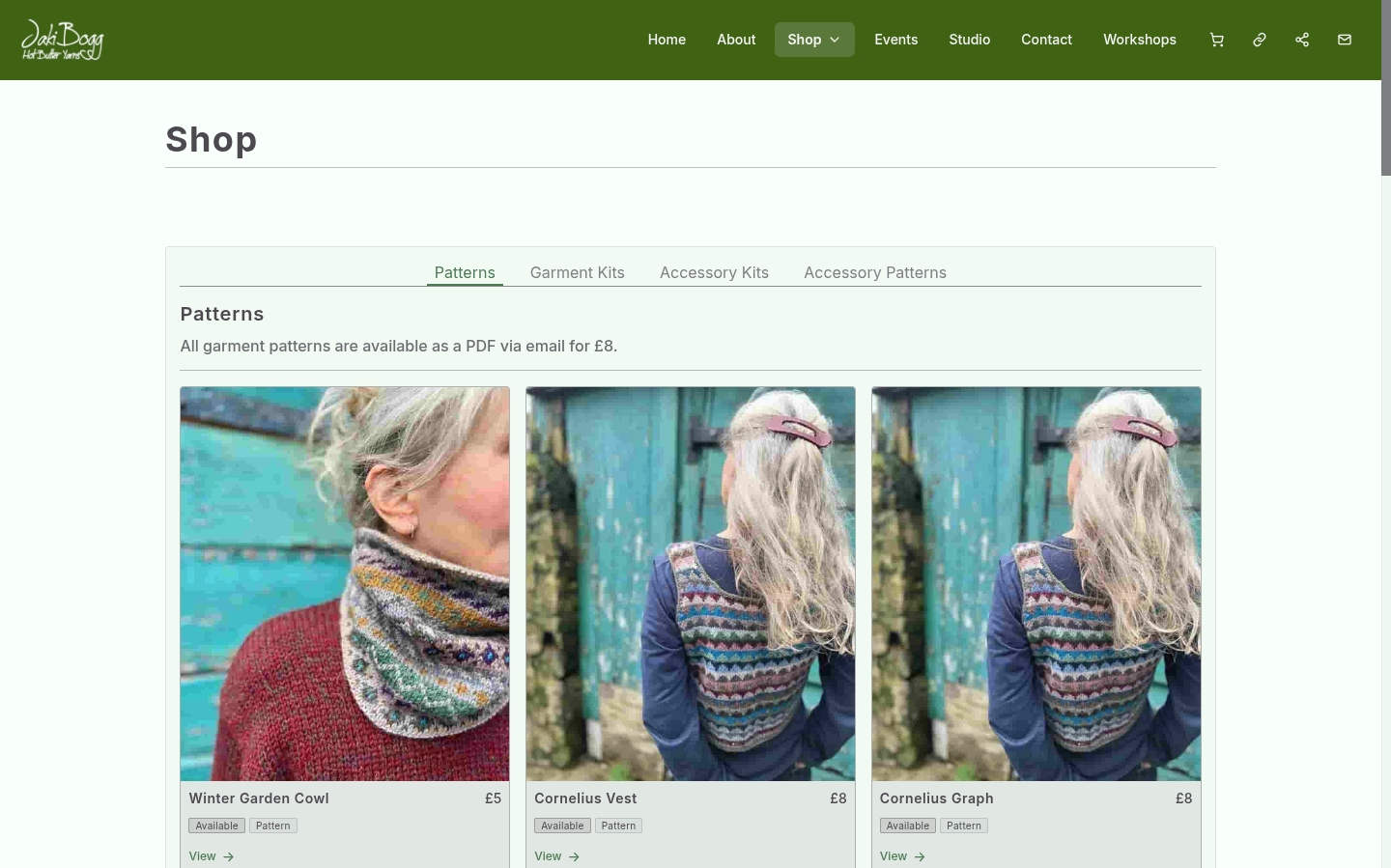View the Cornelius Graph pattern
The image size is (1391, 868).
903,856
